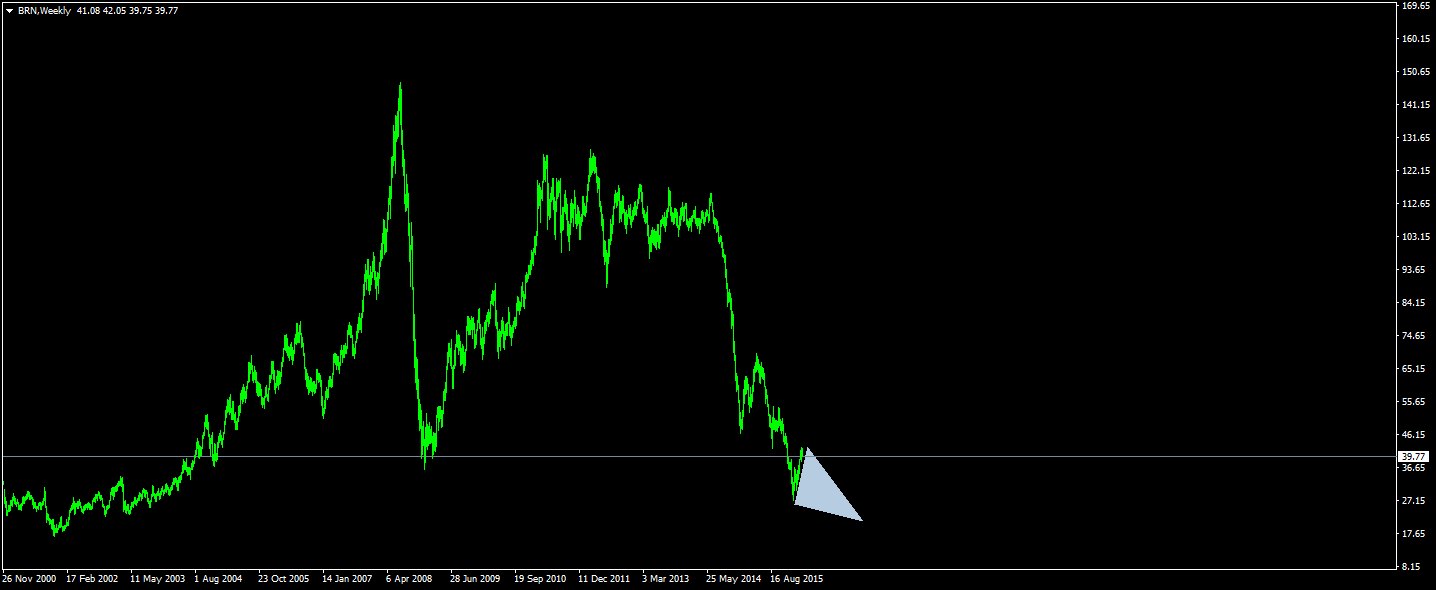Click the 1 Aug 2004 date label
Image resolution: width=1436 pixels, height=590 pixels.
219,579
